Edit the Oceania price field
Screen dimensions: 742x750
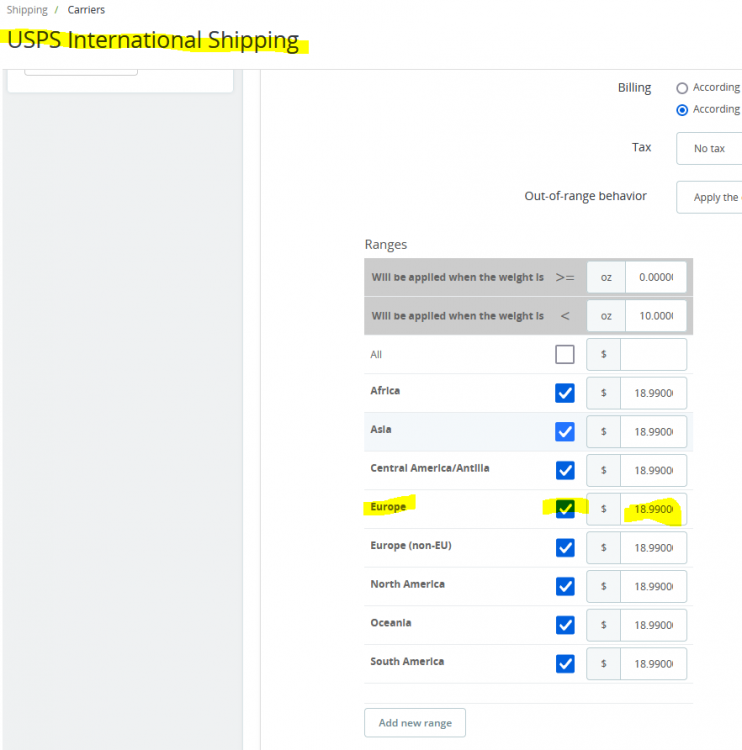(653, 625)
